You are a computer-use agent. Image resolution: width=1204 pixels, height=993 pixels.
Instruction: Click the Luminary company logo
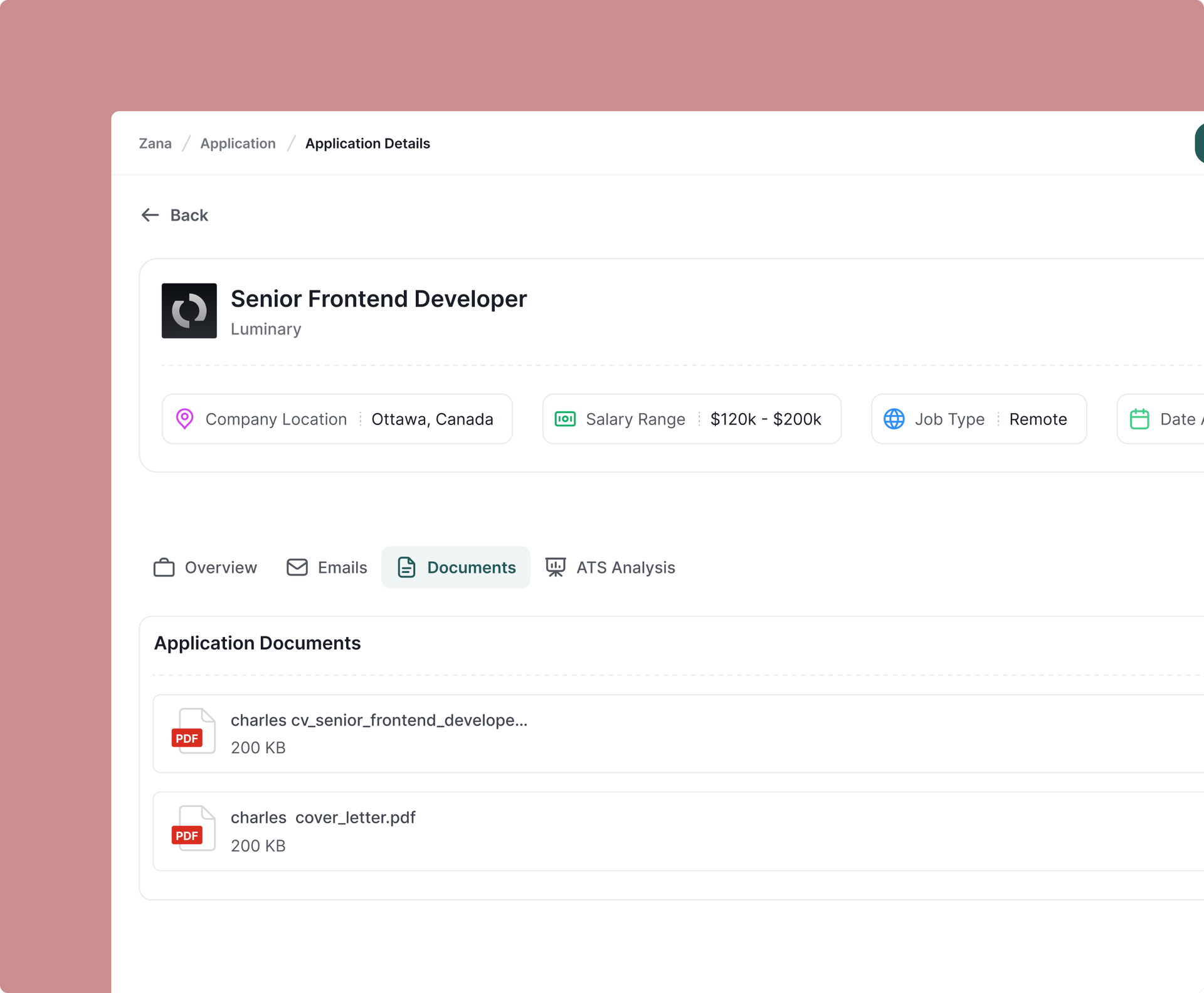[x=189, y=310]
